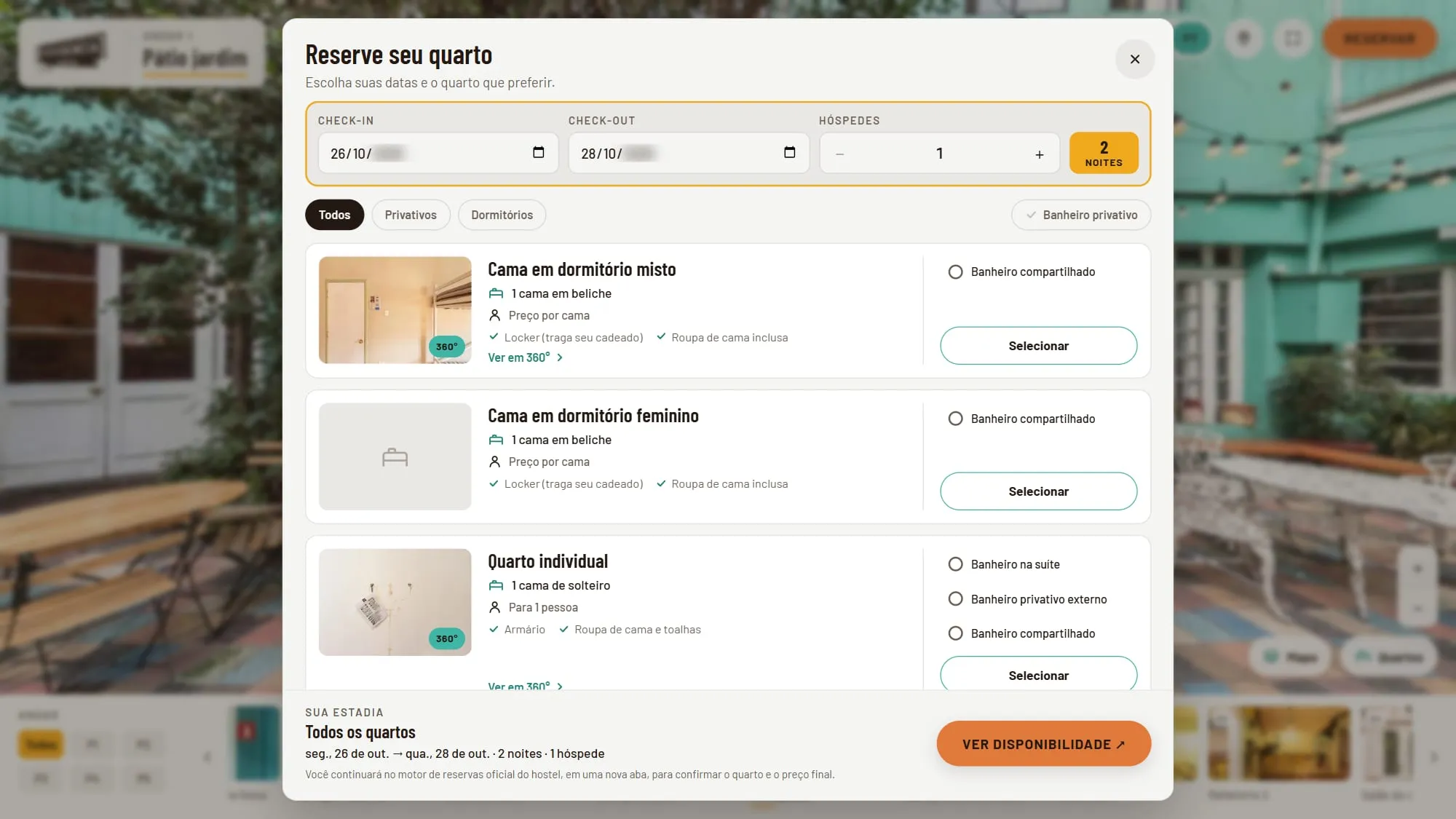Click the check-out date field

(689, 153)
